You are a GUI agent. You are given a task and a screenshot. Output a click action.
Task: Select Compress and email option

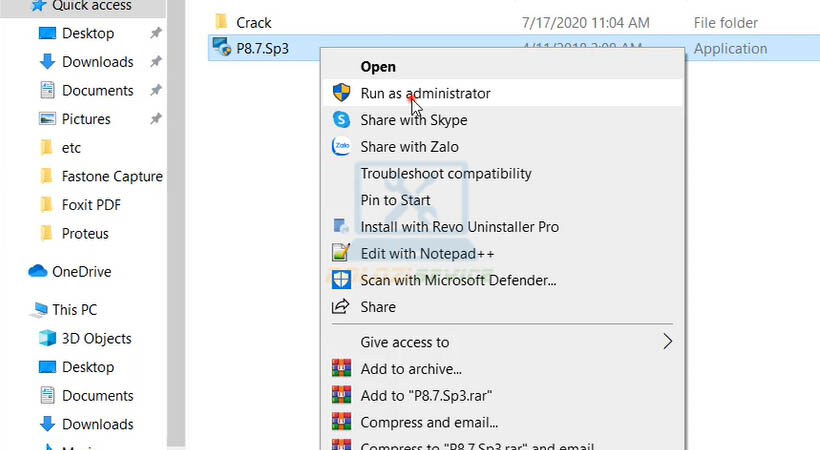click(x=429, y=422)
